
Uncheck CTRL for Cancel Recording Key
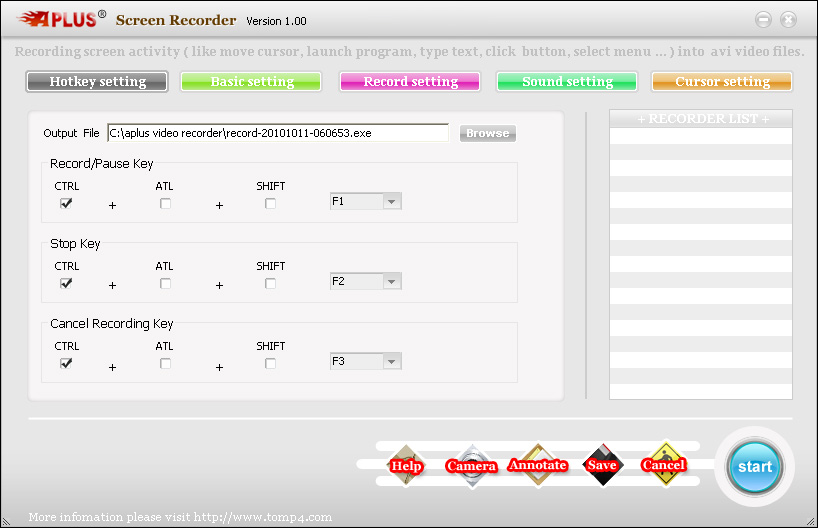point(66,363)
